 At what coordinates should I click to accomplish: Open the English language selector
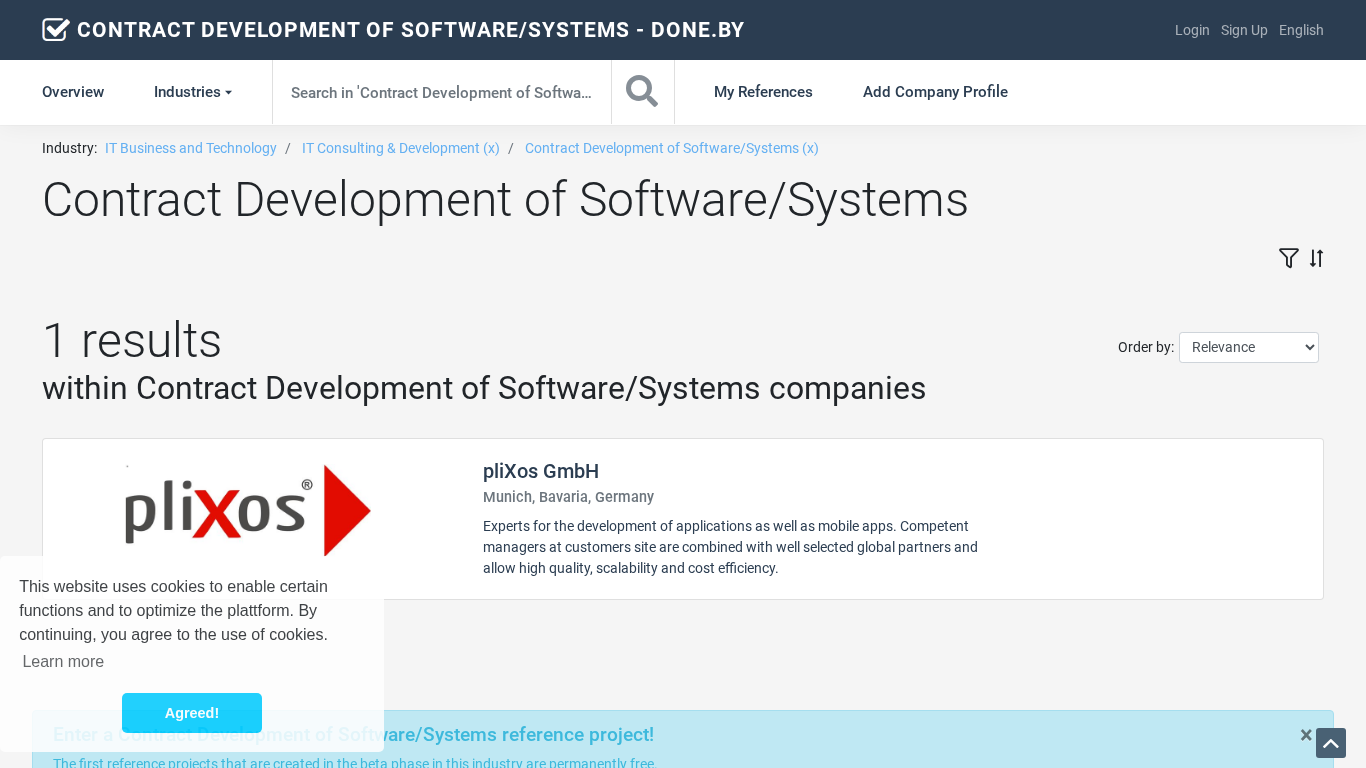1301,30
